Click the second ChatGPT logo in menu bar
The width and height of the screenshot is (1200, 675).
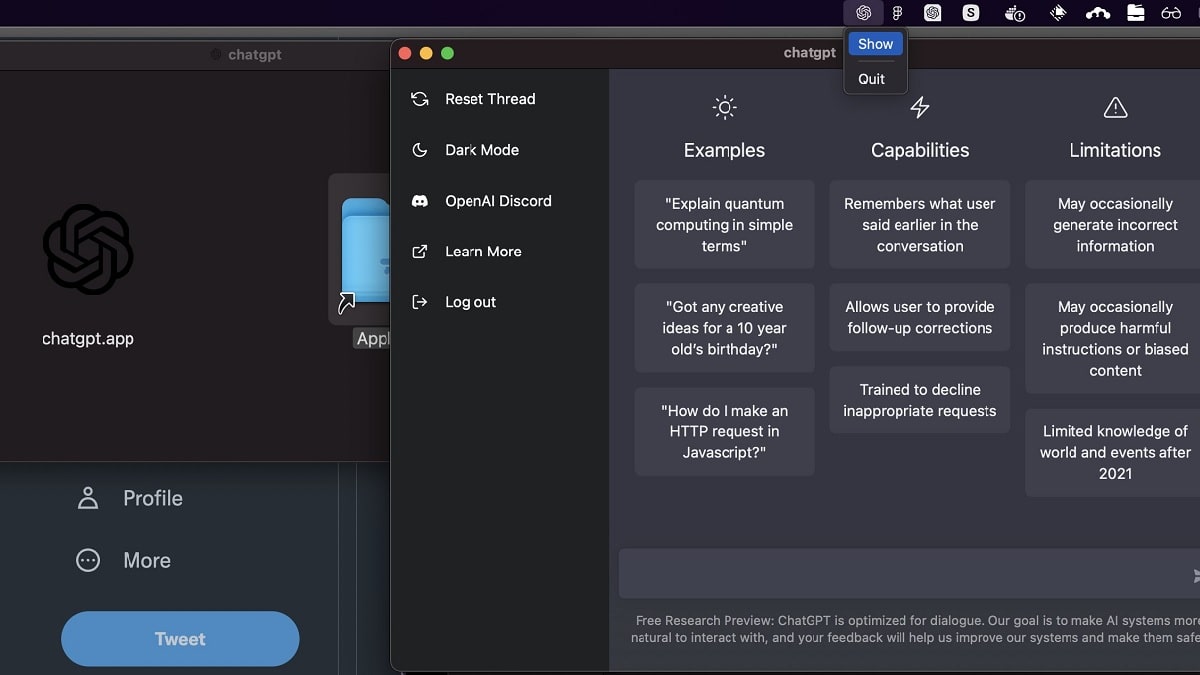tap(932, 13)
